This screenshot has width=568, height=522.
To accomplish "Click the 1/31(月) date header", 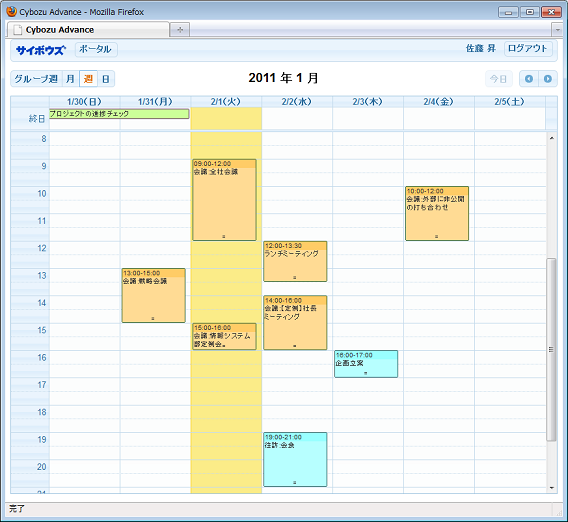I will point(155,102).
